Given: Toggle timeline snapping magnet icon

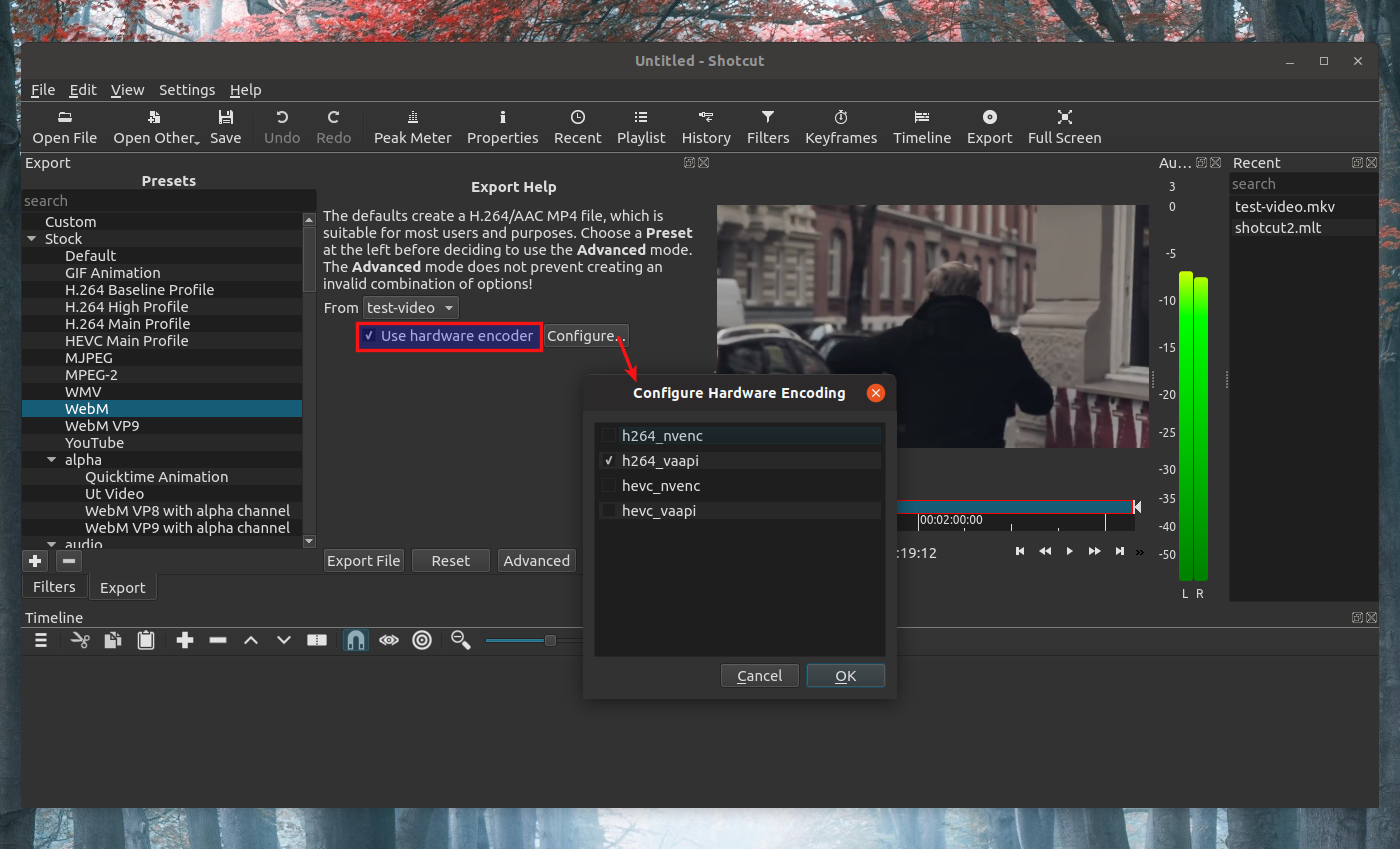Looking at the screenshot, I should [355, 640].
